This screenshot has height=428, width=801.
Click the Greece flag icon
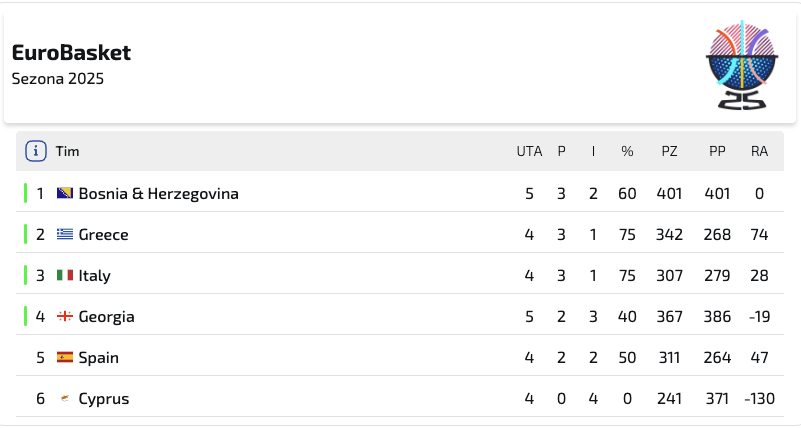point(65,234)
